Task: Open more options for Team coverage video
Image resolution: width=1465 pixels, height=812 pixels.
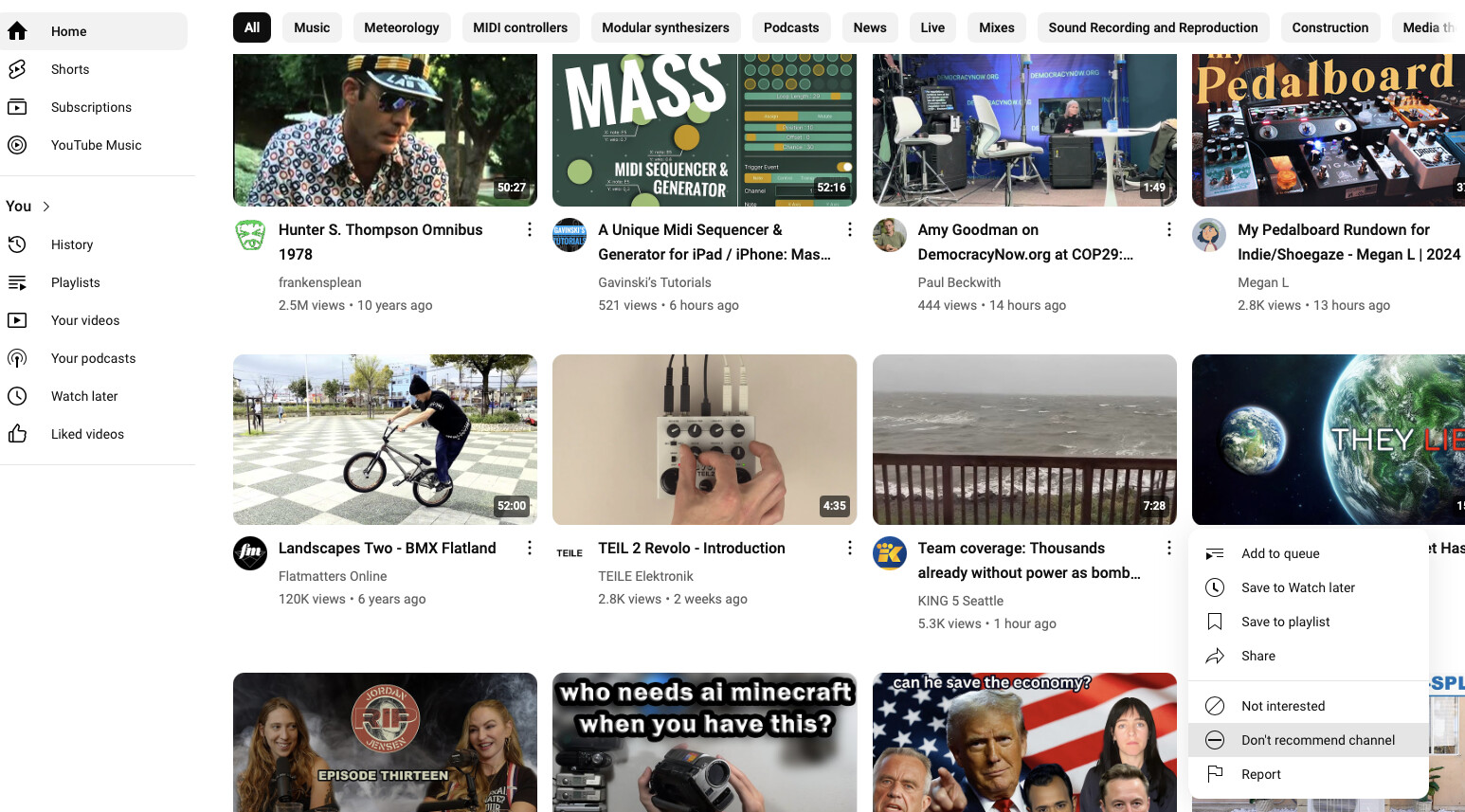Action: coord(1168,548)
